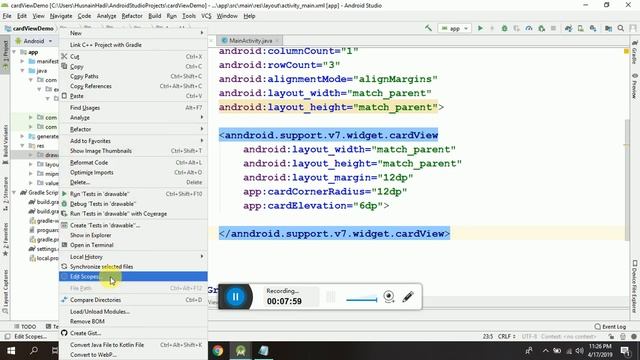640x360 pixels.
Task: Click the Stop square icon
Action: (553, 28)
